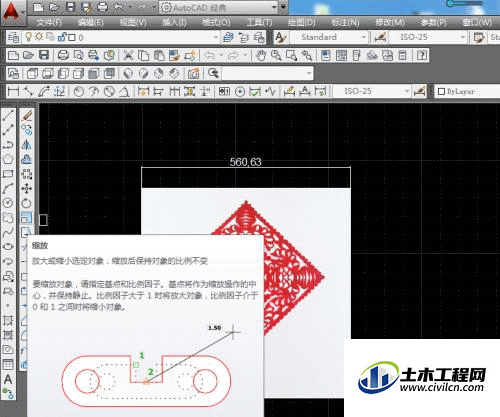
Task: Open the 格式(O) menu
Action: [x=216, y=23]
